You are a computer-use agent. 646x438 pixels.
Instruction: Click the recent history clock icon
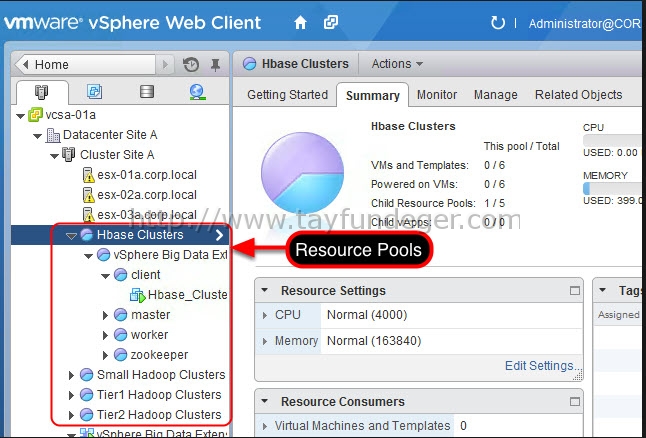point(191,65)
